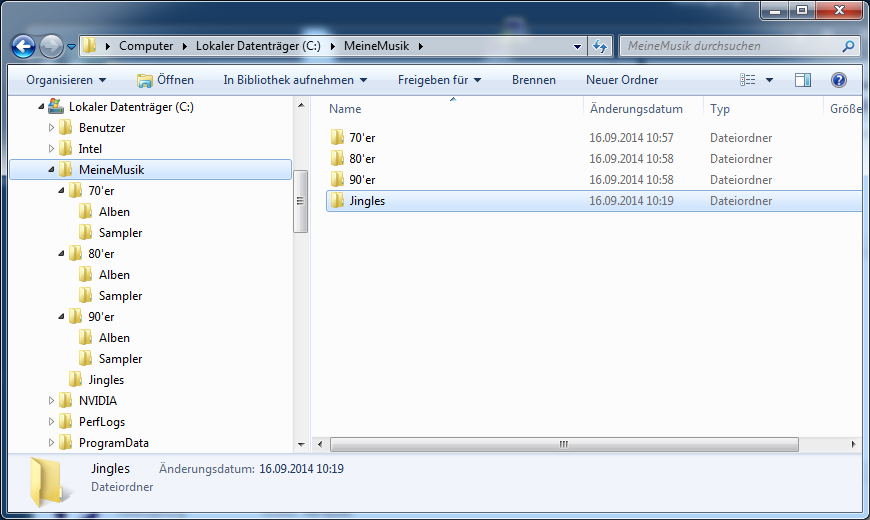Viewport: 870px width, 520px height.
Task: Expand the Benutzer folder node
Action: point(51,128)
